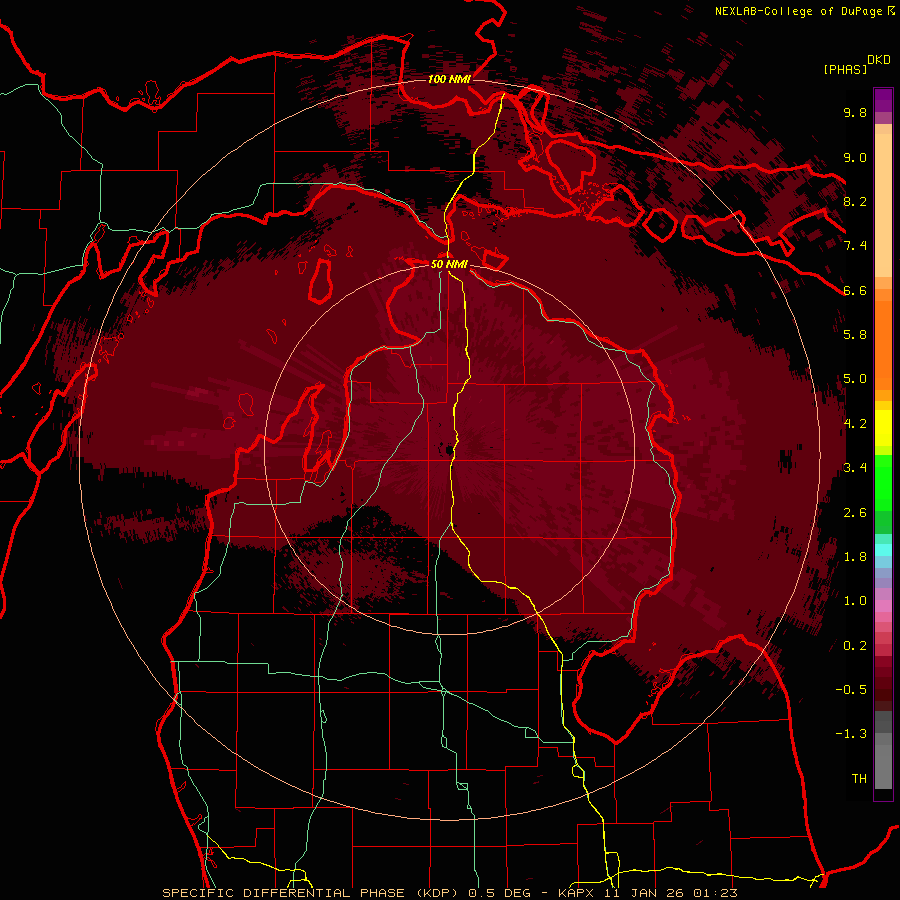Click the 5.8 color scale label
The height and width of the screenshot is (900, 900).
[855, 334]
